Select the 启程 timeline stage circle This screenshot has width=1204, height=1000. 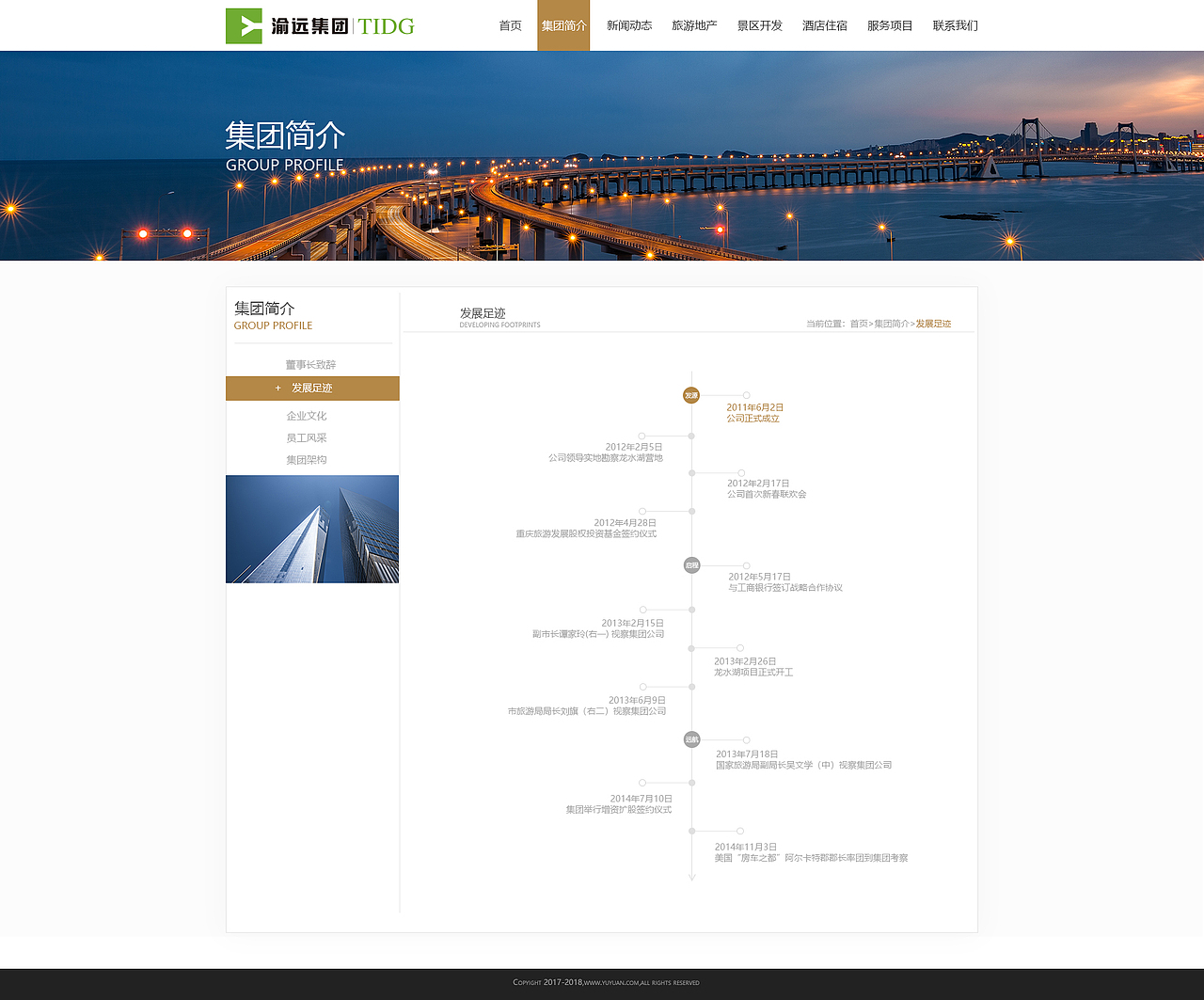(691, 565)
